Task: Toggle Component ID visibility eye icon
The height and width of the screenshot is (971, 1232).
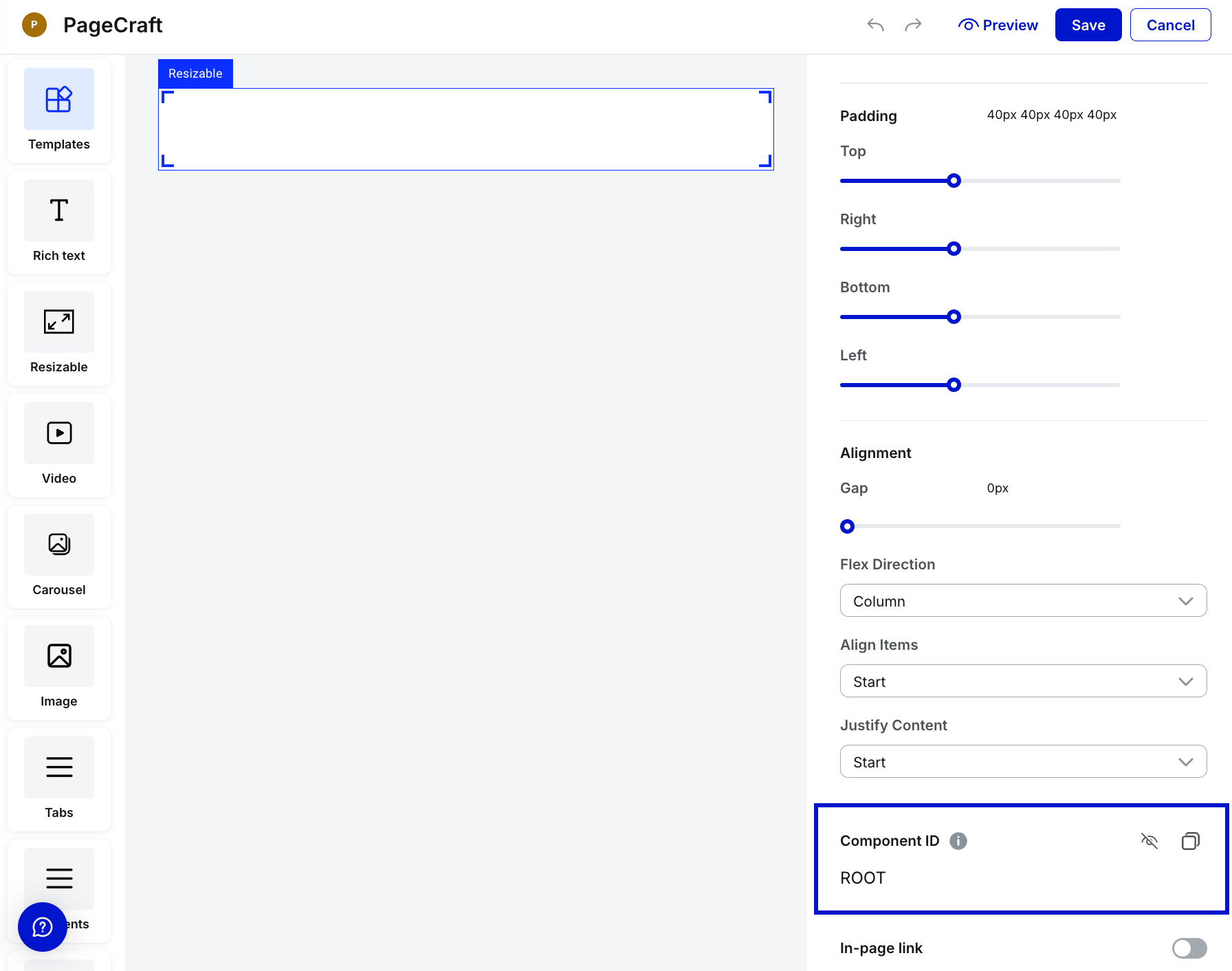Action: 1149,841
